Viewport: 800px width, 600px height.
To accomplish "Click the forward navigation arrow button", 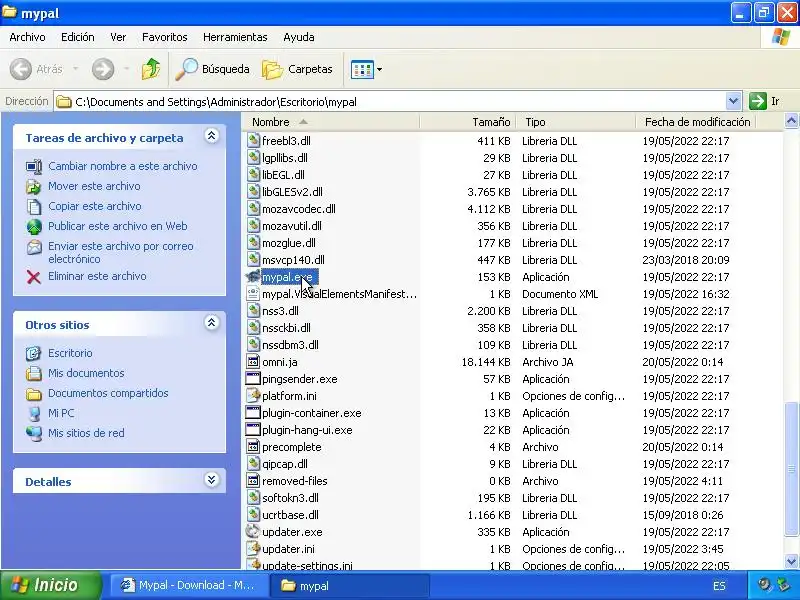I will [103, 69].
